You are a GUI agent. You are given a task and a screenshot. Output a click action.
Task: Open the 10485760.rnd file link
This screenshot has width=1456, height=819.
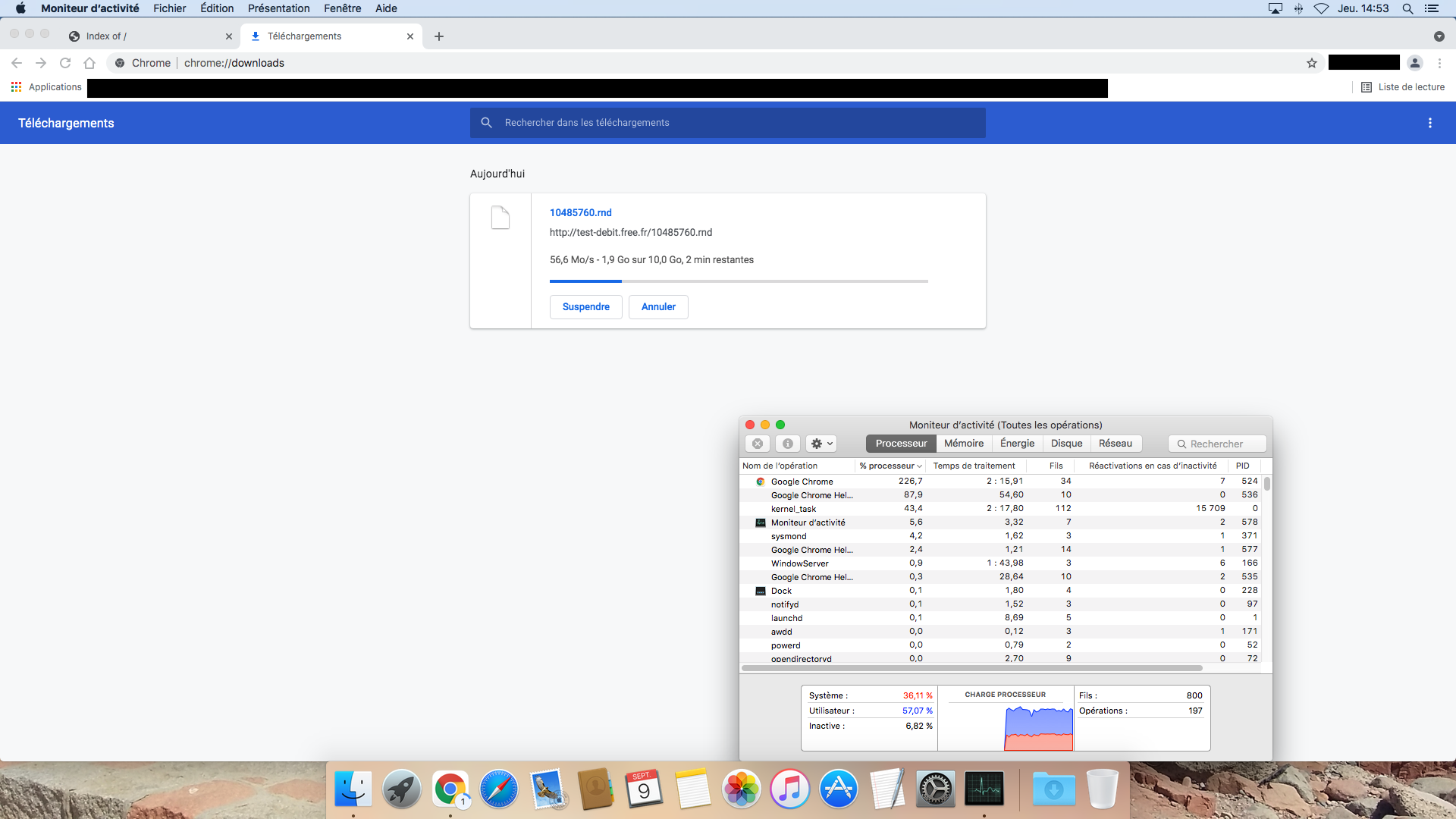point(580,213)
